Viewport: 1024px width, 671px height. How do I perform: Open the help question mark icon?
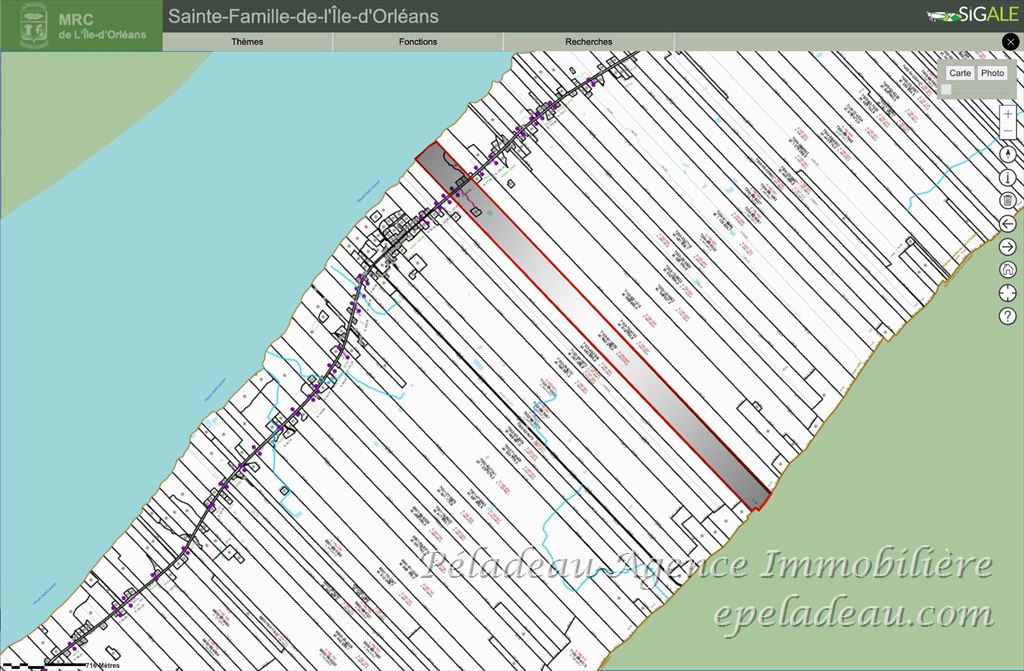(1008, 316)
